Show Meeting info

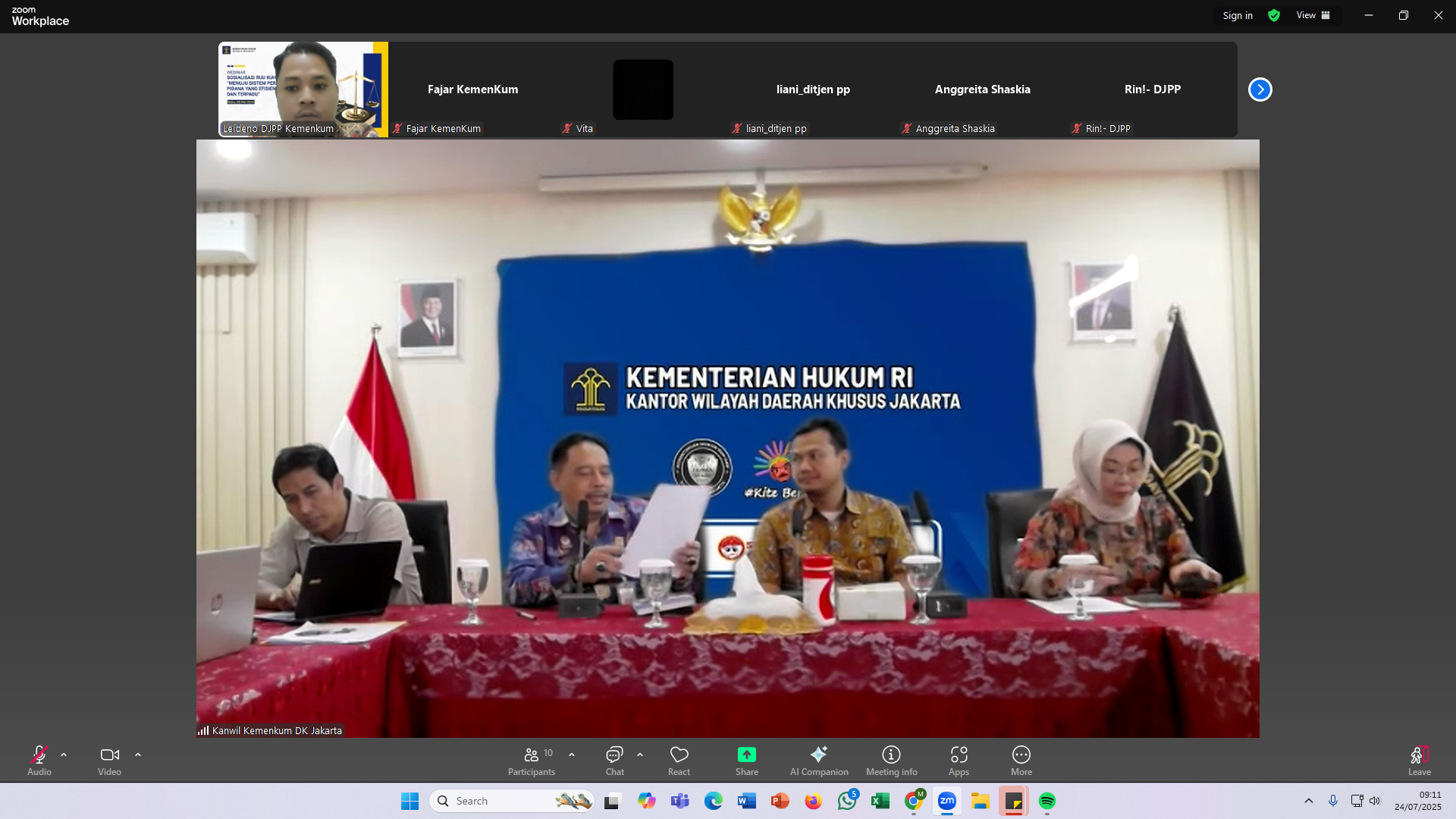click(892, 761)
